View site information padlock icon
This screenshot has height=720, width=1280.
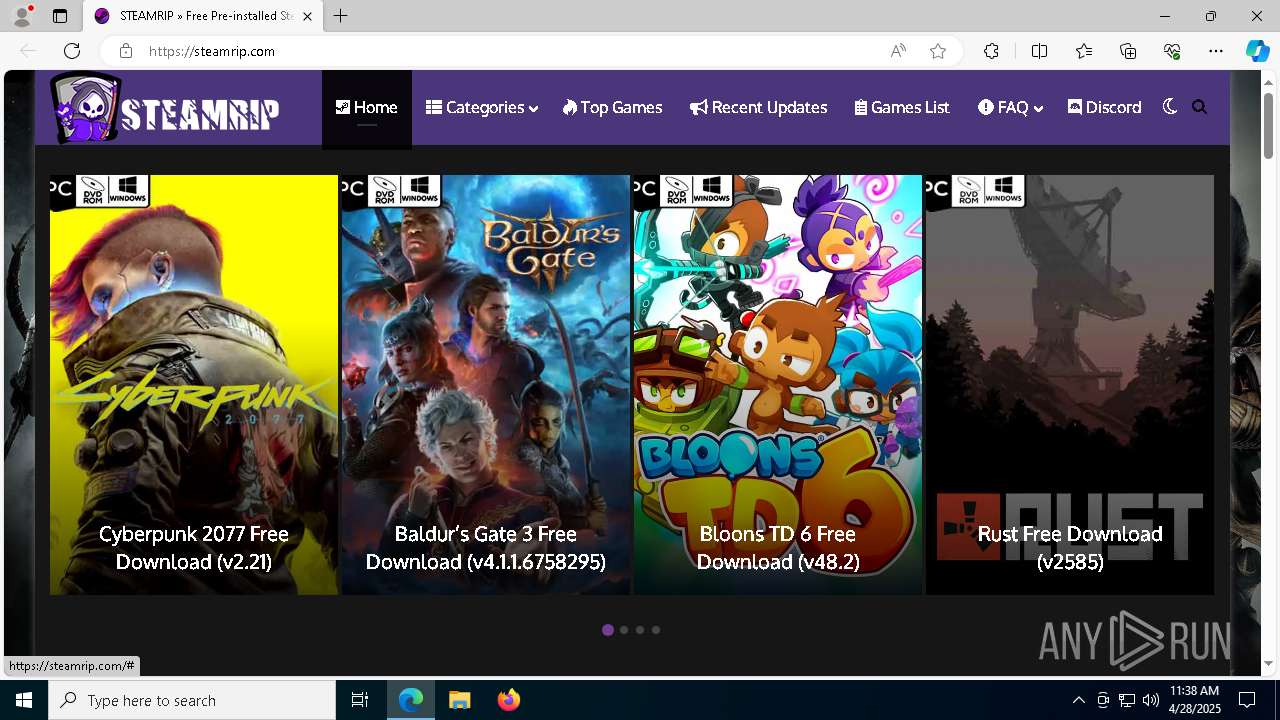pyautogui.click(x=126, y=51)
